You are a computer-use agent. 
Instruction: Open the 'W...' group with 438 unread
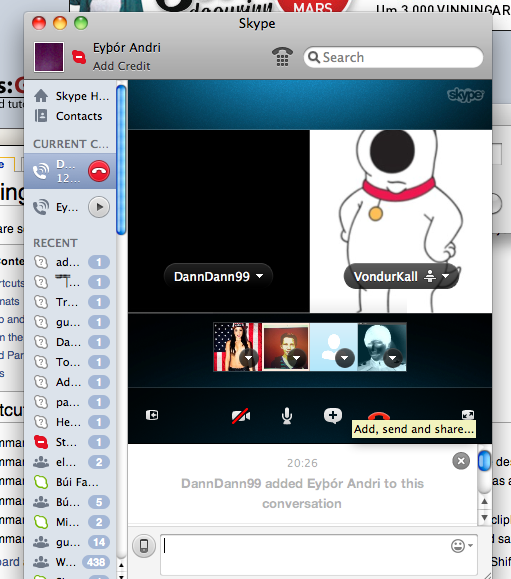[x=71, y=562]
